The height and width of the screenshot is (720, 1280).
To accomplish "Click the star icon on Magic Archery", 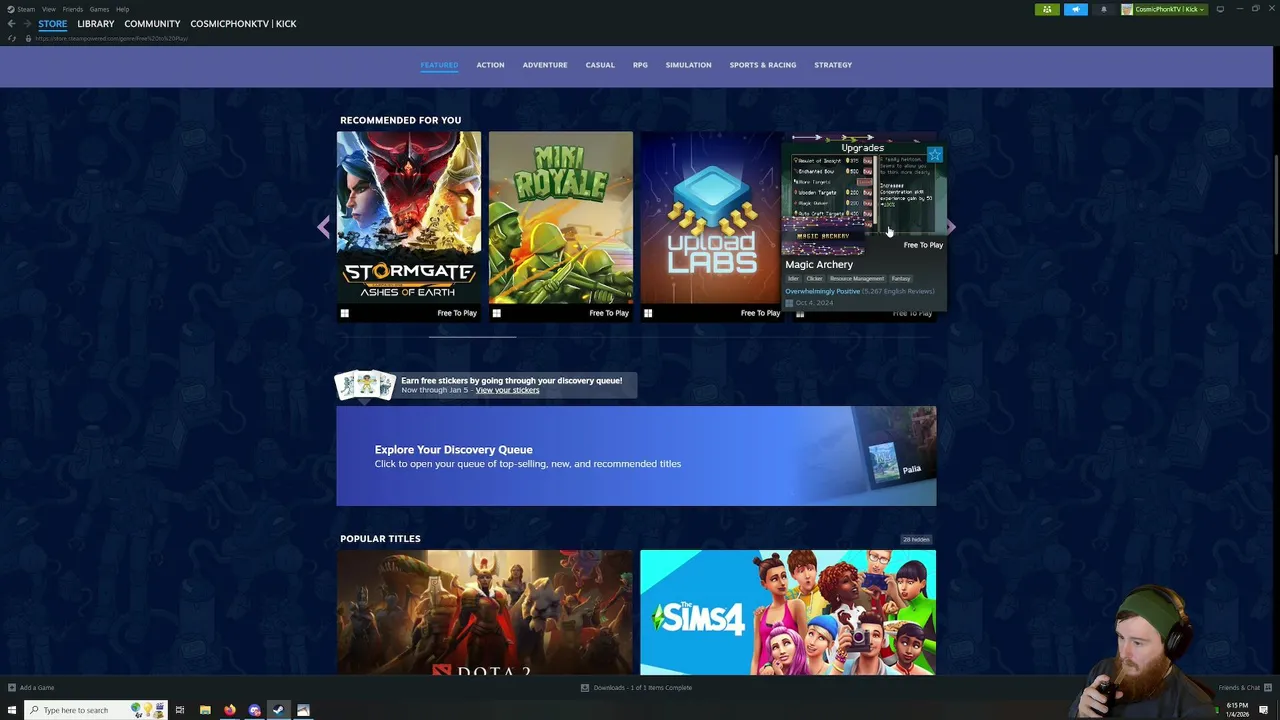I will (x=934, y=154).
